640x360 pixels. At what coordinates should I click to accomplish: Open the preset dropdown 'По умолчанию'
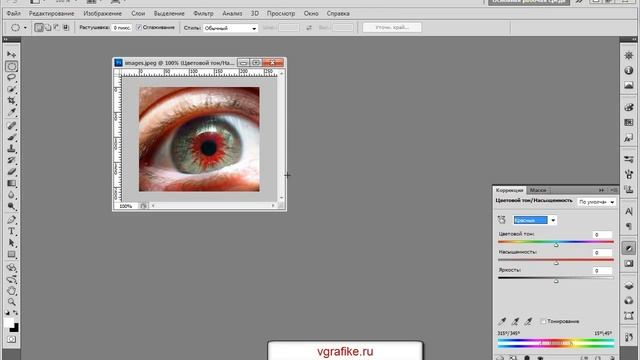tap(596, 202)
